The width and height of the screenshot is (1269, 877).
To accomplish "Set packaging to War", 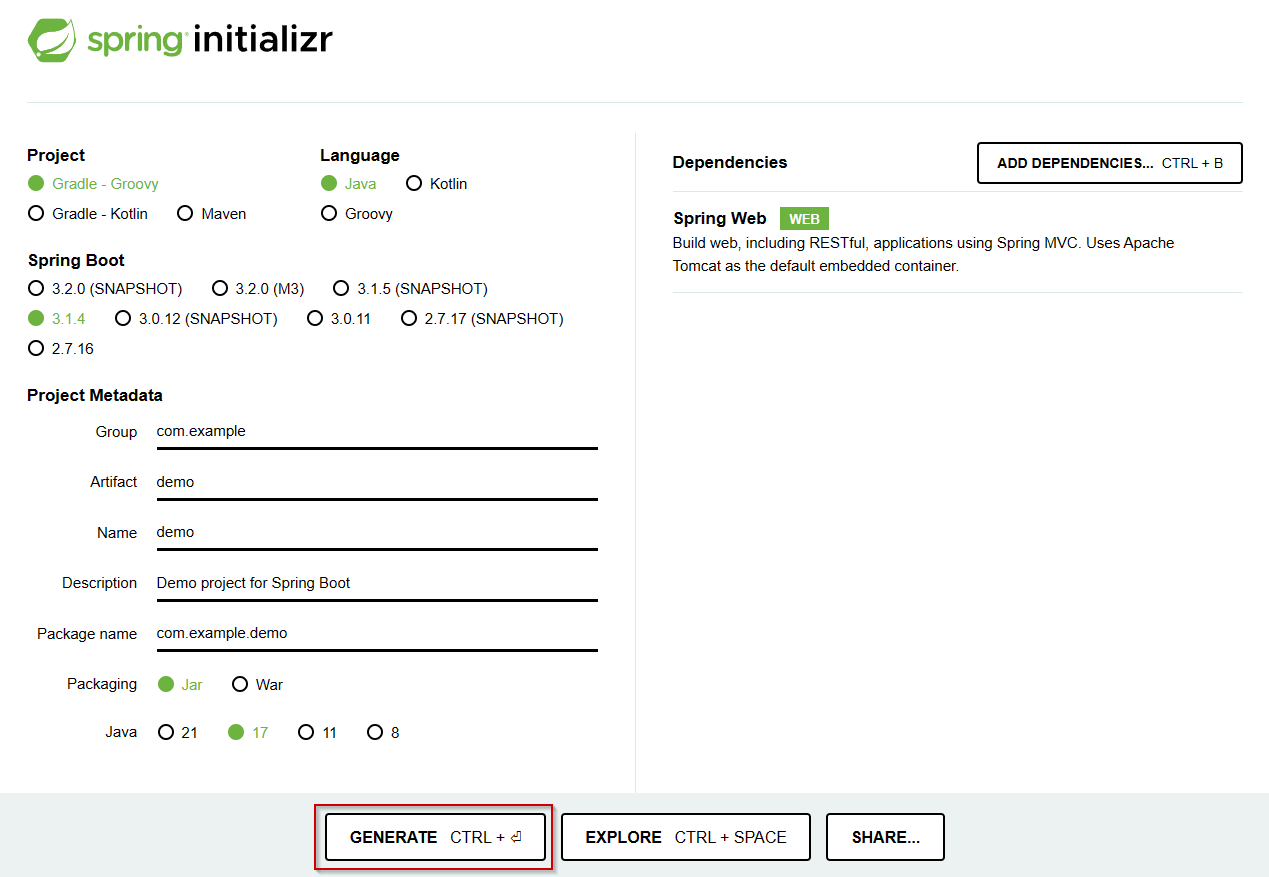I will [x=257, y=685].
